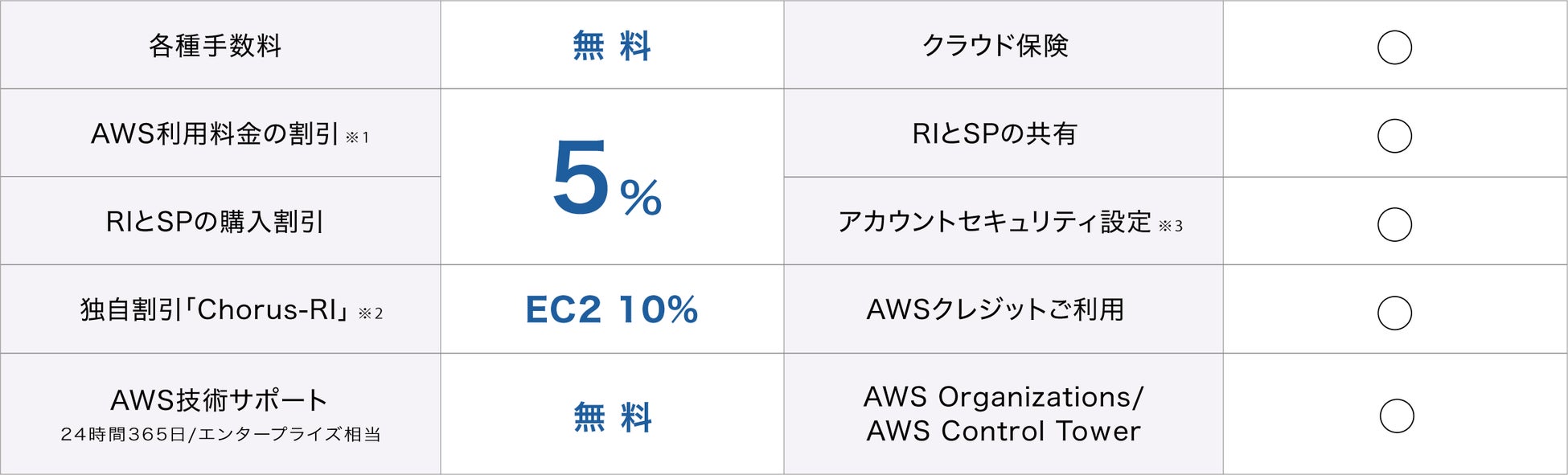This screenshot has height=475, width=1568.
Task: Click the 各種手数料 label cell
Action: pyautogui.click(x=215, y=46)
